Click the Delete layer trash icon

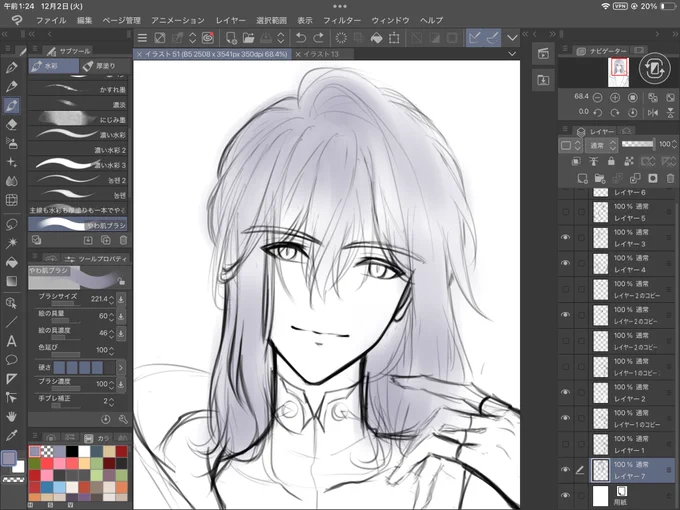670,178
